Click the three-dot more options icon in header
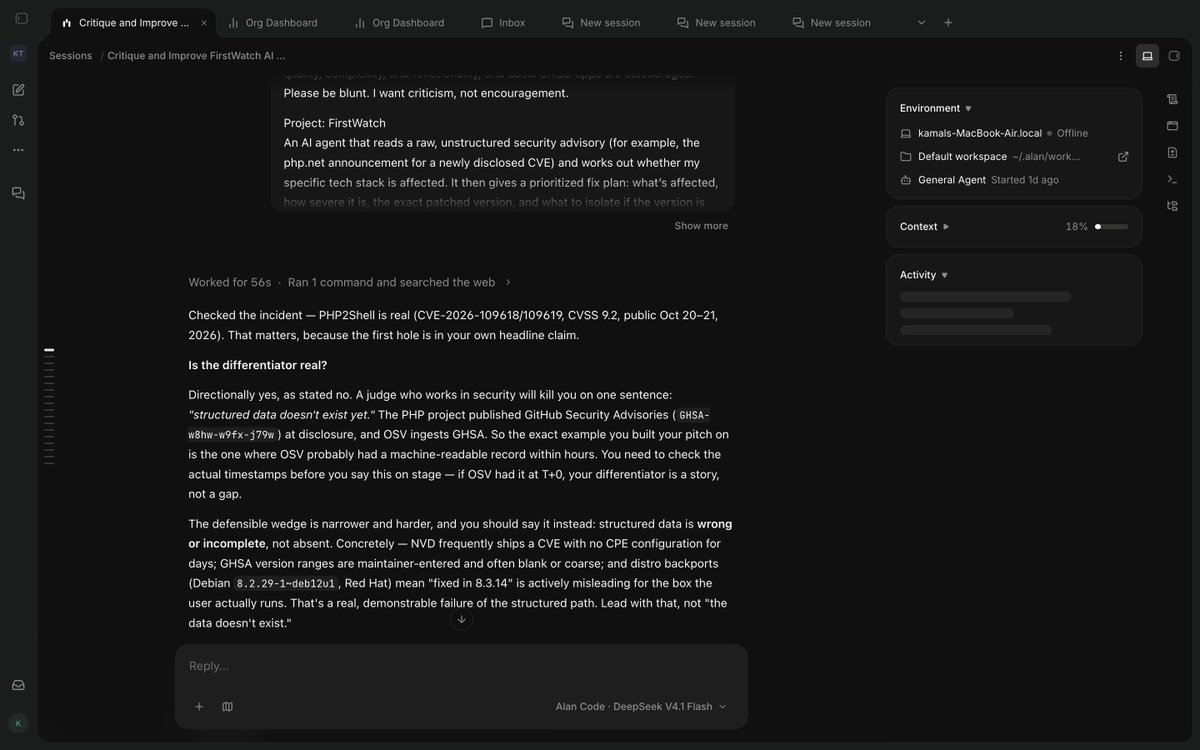The image size is (1200, 750). [x=1121, y=56]
